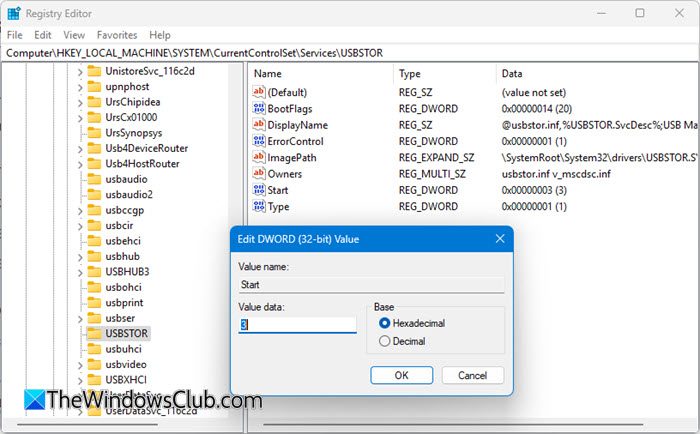Select the Start DWORD value icon
700x434 pixels.
tap(258, 190)
